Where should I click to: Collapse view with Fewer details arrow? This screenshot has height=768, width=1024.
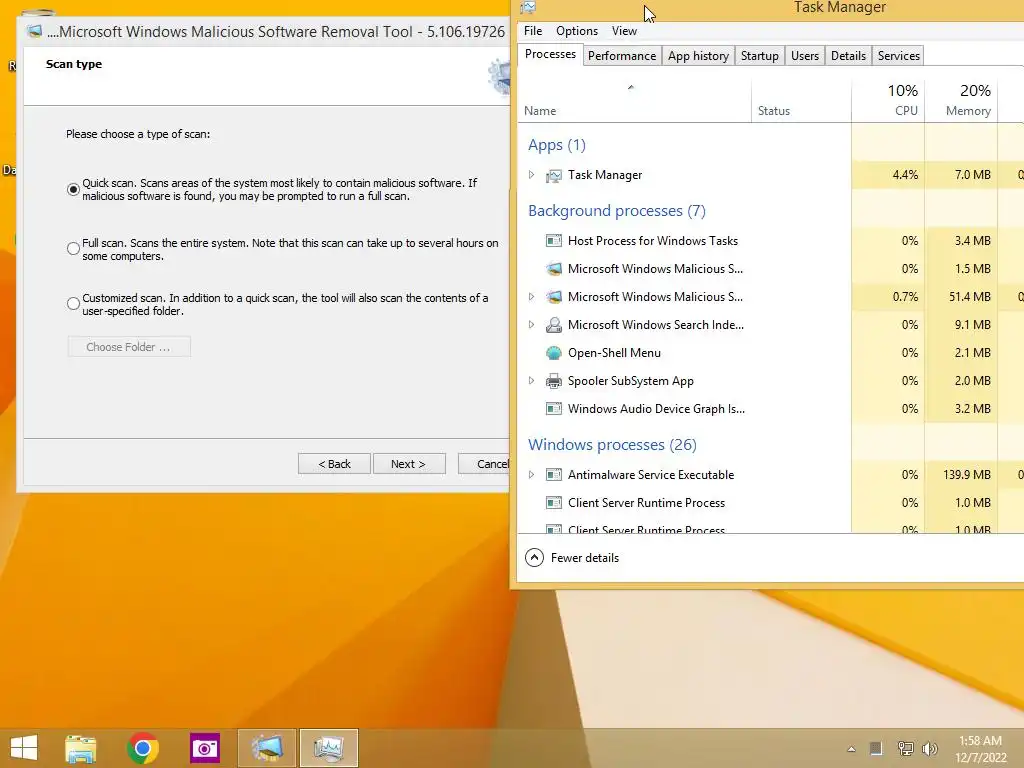coord(534,558)
